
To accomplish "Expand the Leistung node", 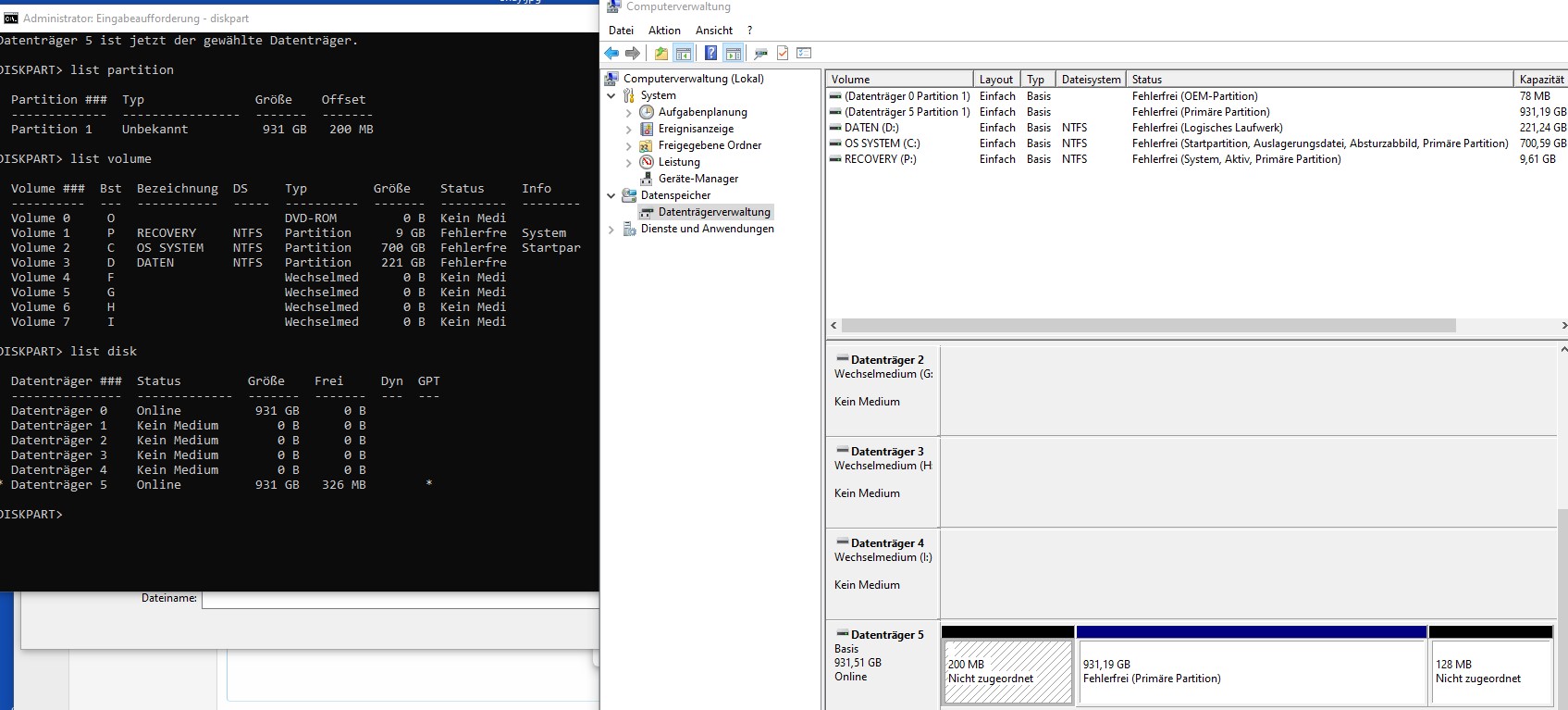I will [x=629, y=162].
